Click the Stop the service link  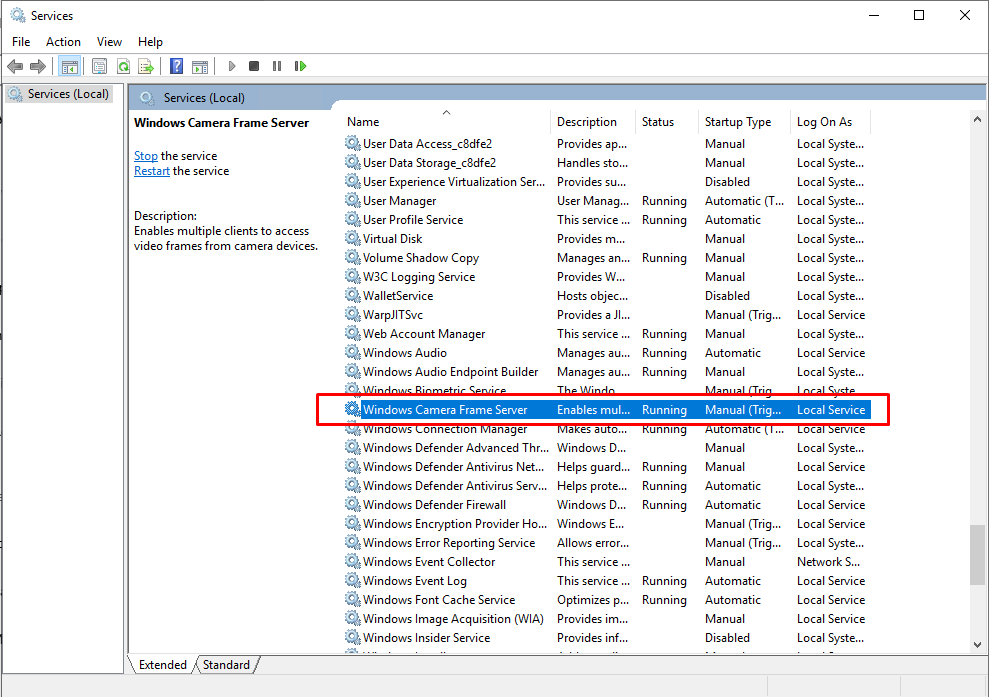[146, 156]
